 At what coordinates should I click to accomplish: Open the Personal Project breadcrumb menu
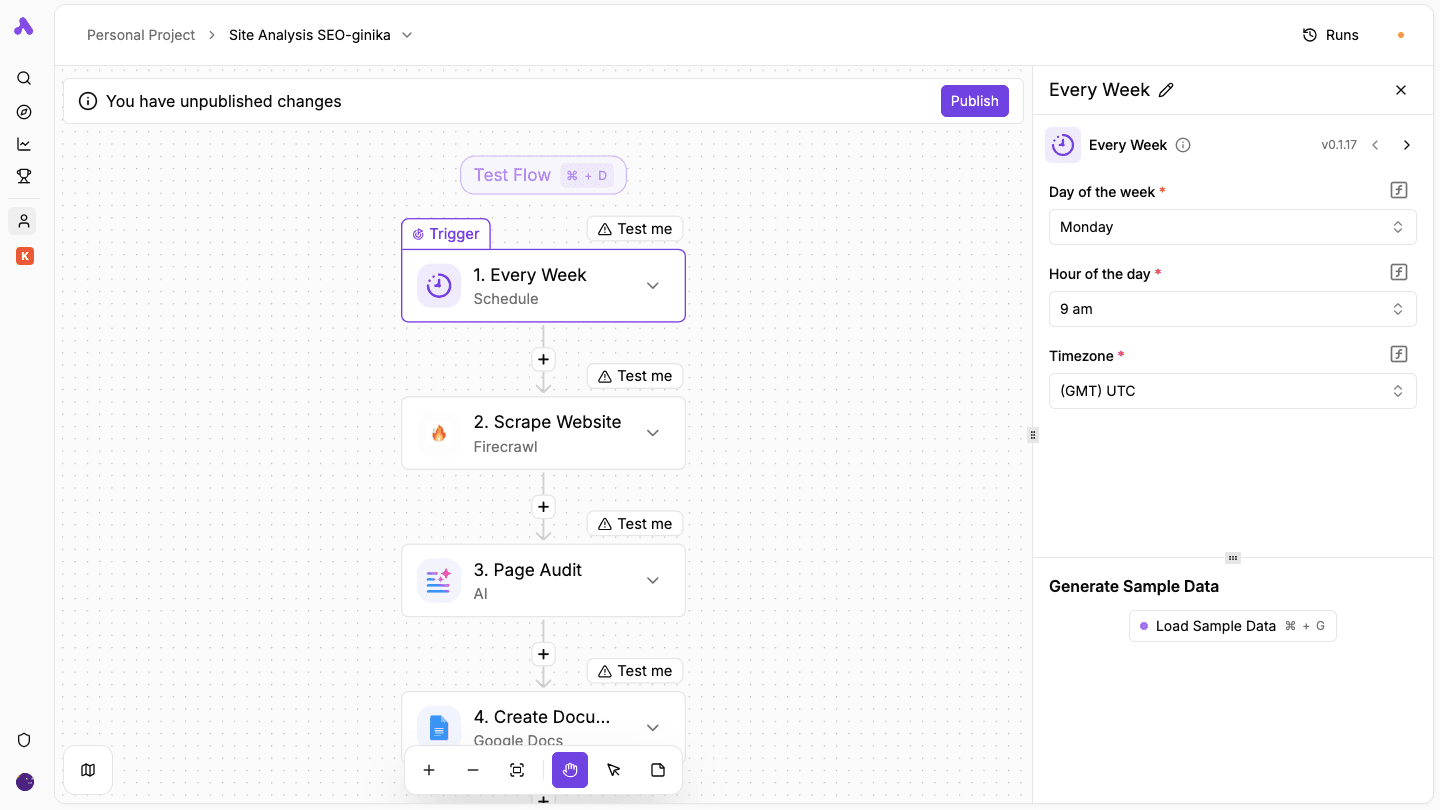click(x=141, y=34)
